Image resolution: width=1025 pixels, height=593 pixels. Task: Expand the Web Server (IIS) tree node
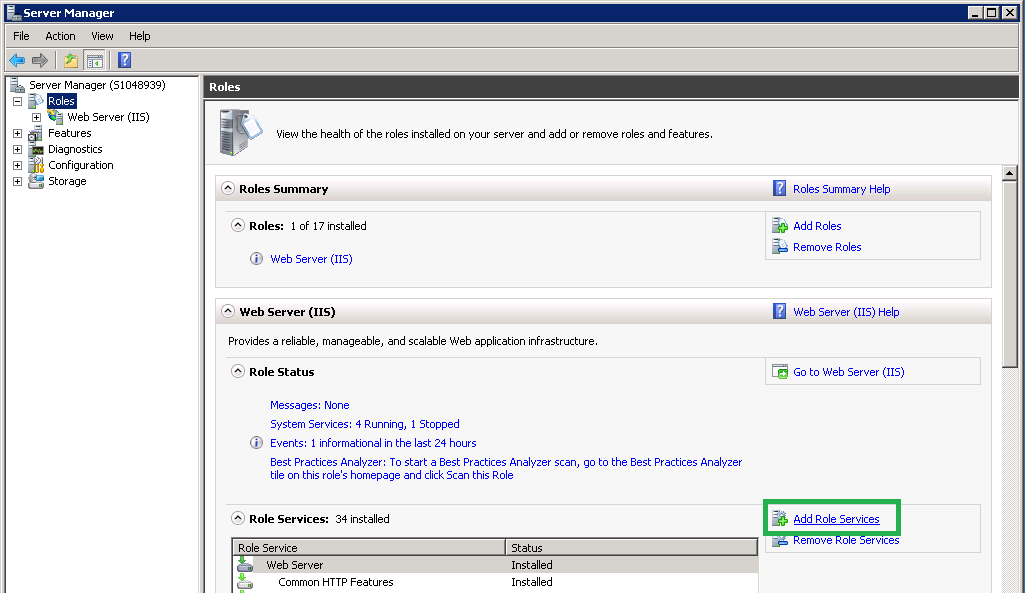(37, 118)
